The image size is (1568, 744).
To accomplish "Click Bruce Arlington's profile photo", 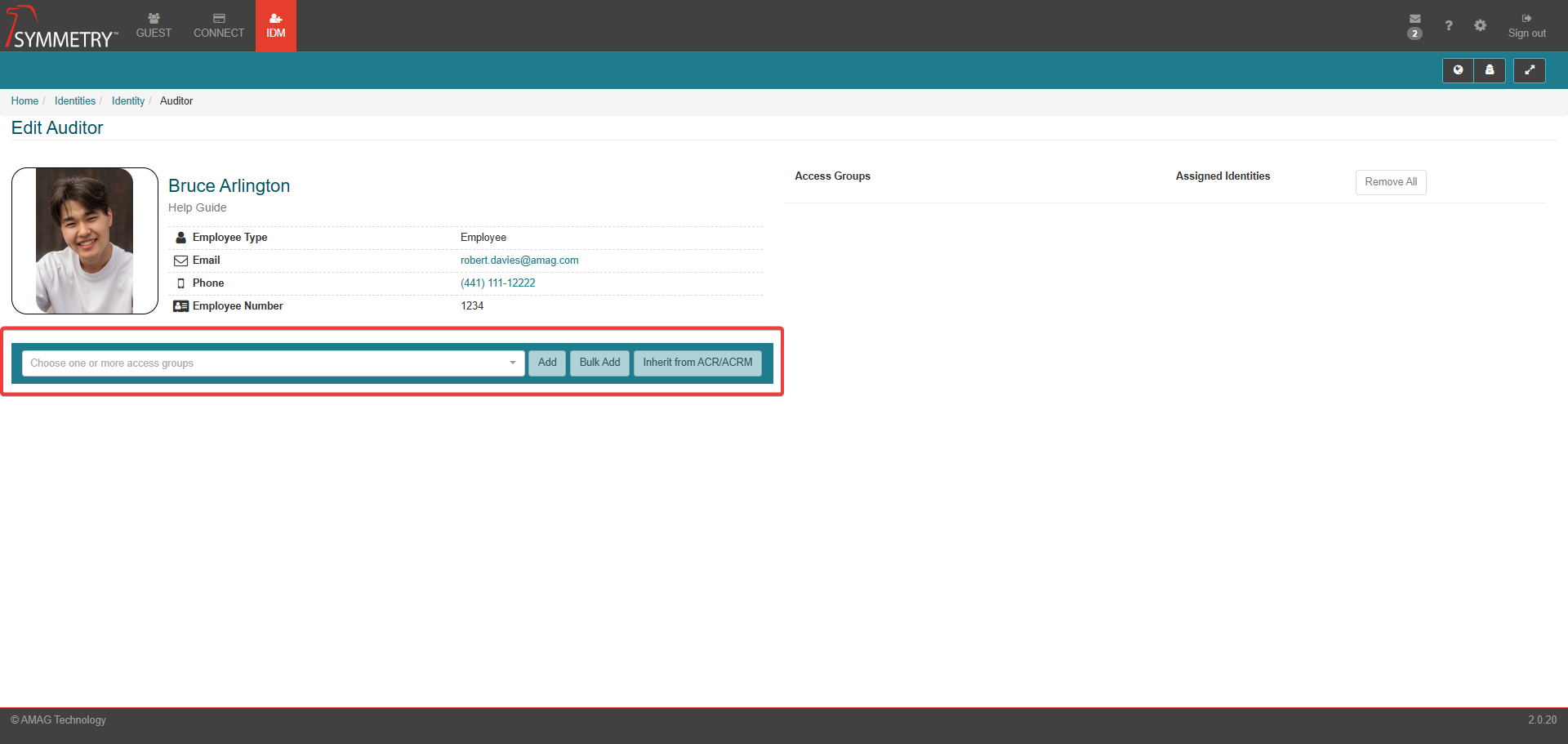I will tap(85, 241).
